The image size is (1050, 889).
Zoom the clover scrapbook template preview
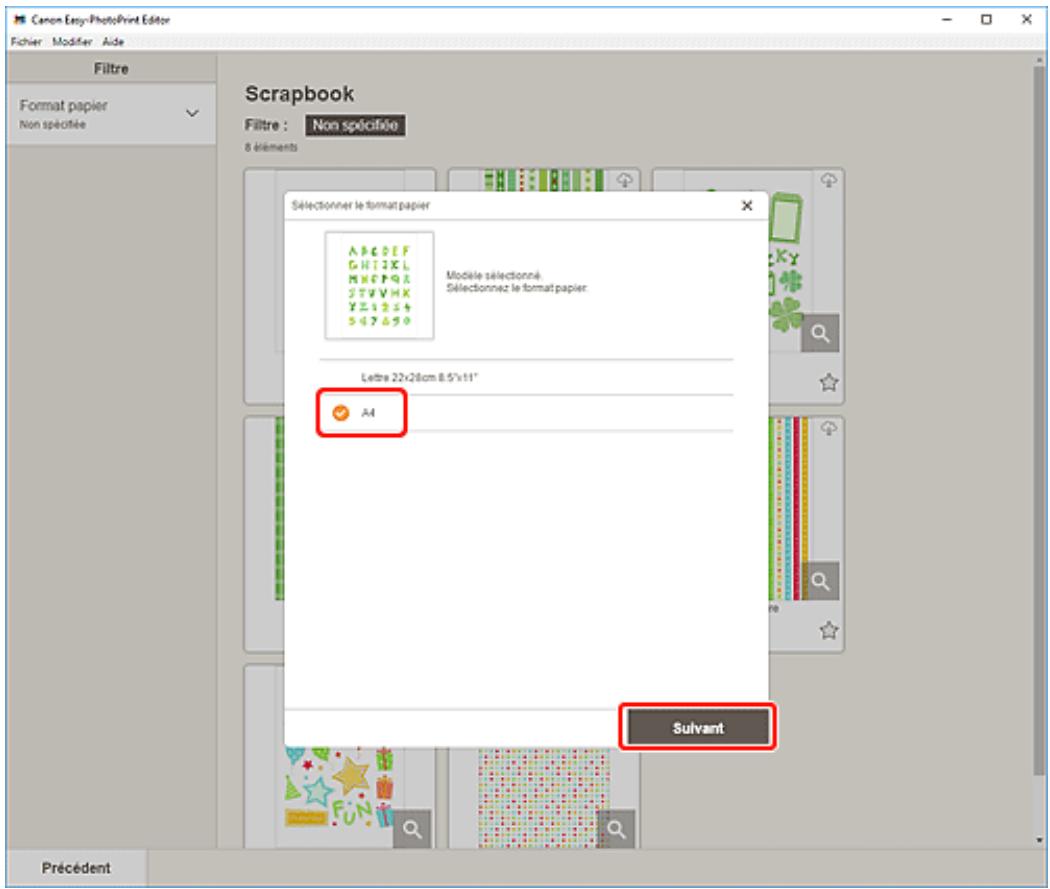[820, 333]
